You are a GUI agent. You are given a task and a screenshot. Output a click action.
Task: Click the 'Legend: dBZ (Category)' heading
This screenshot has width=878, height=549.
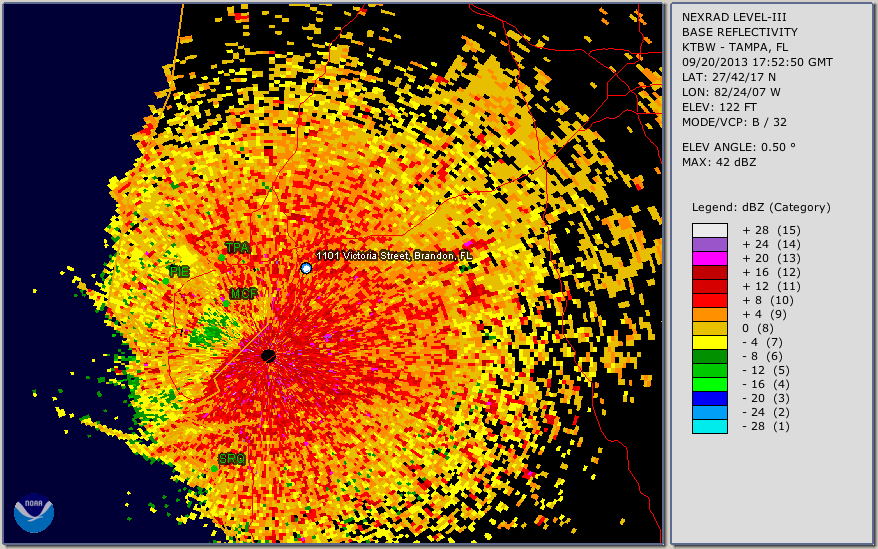[x=761, y=207]
